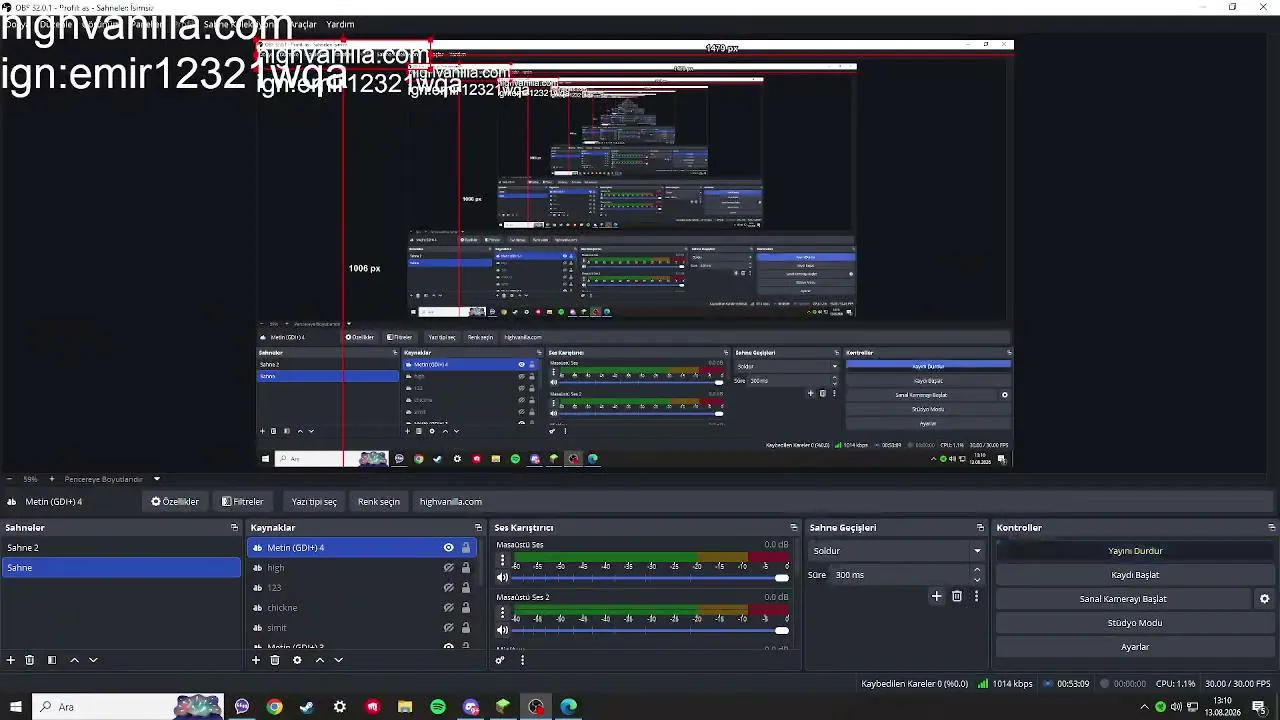Undock the Kaynaklar panel

478,528
